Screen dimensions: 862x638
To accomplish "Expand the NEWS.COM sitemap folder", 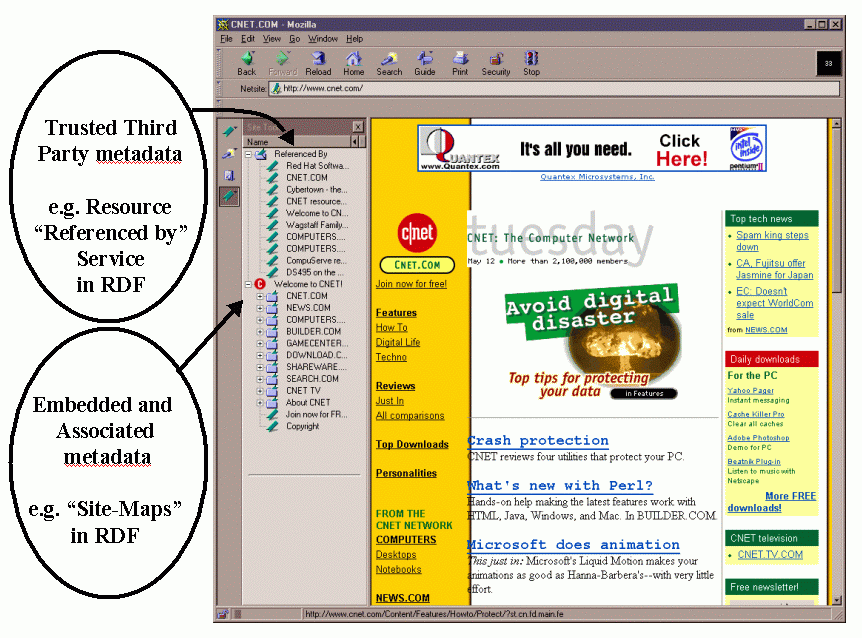I will pyautogui.click(x=260, y=308).
